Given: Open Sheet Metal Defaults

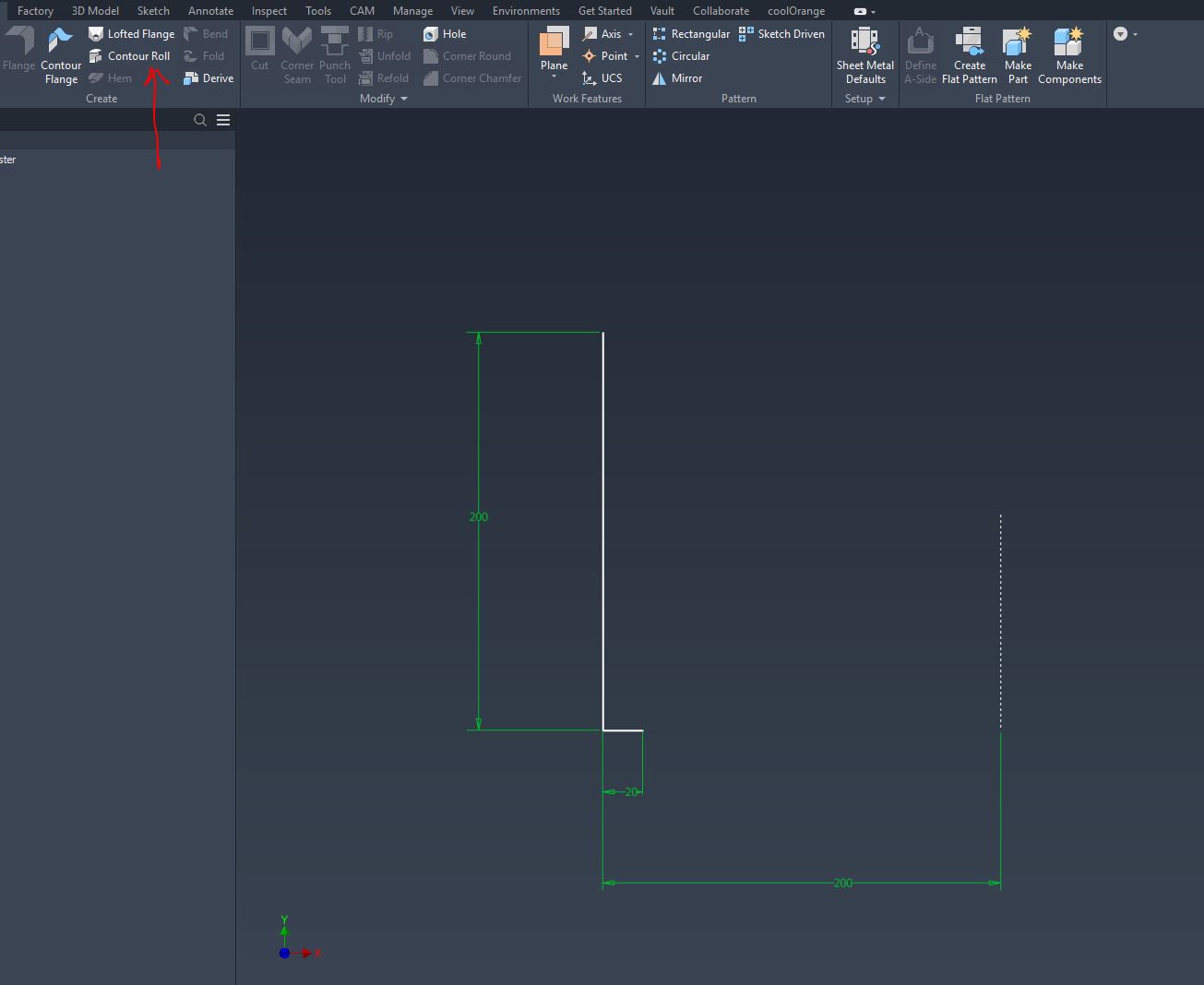Looking at the screenshot, I should (x=864, y=55).
